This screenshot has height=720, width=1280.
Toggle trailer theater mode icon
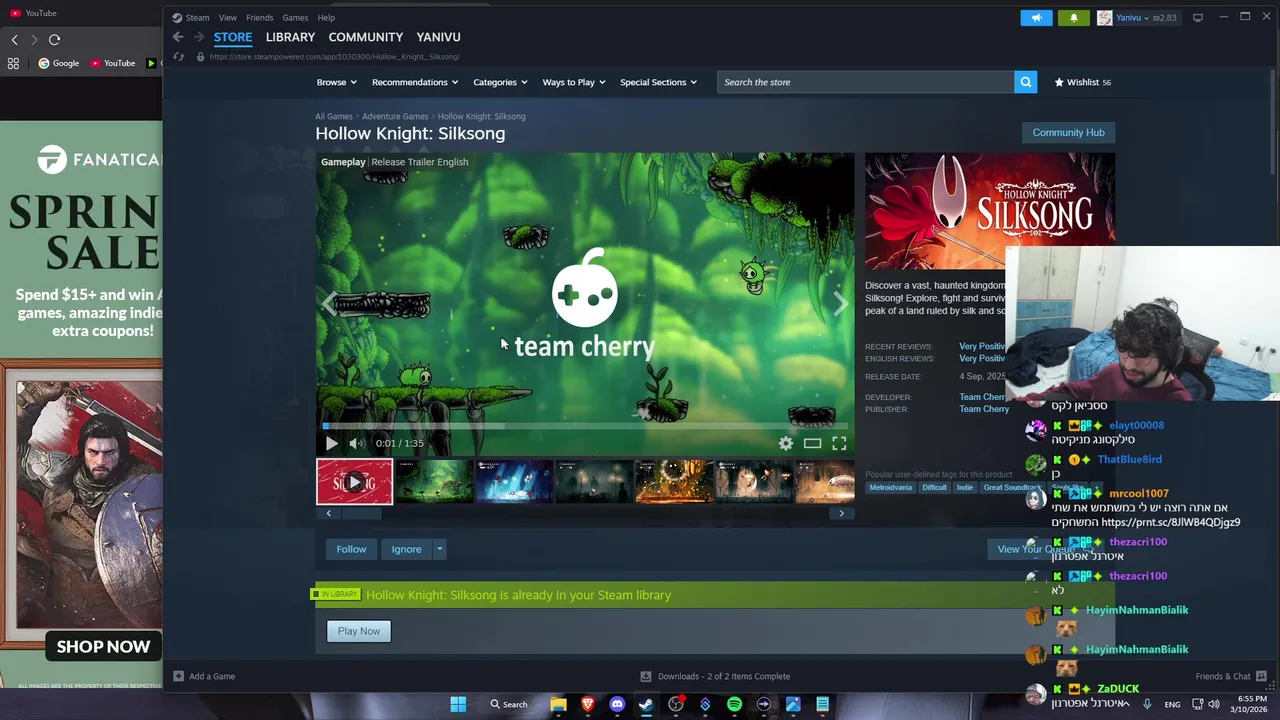812,443
